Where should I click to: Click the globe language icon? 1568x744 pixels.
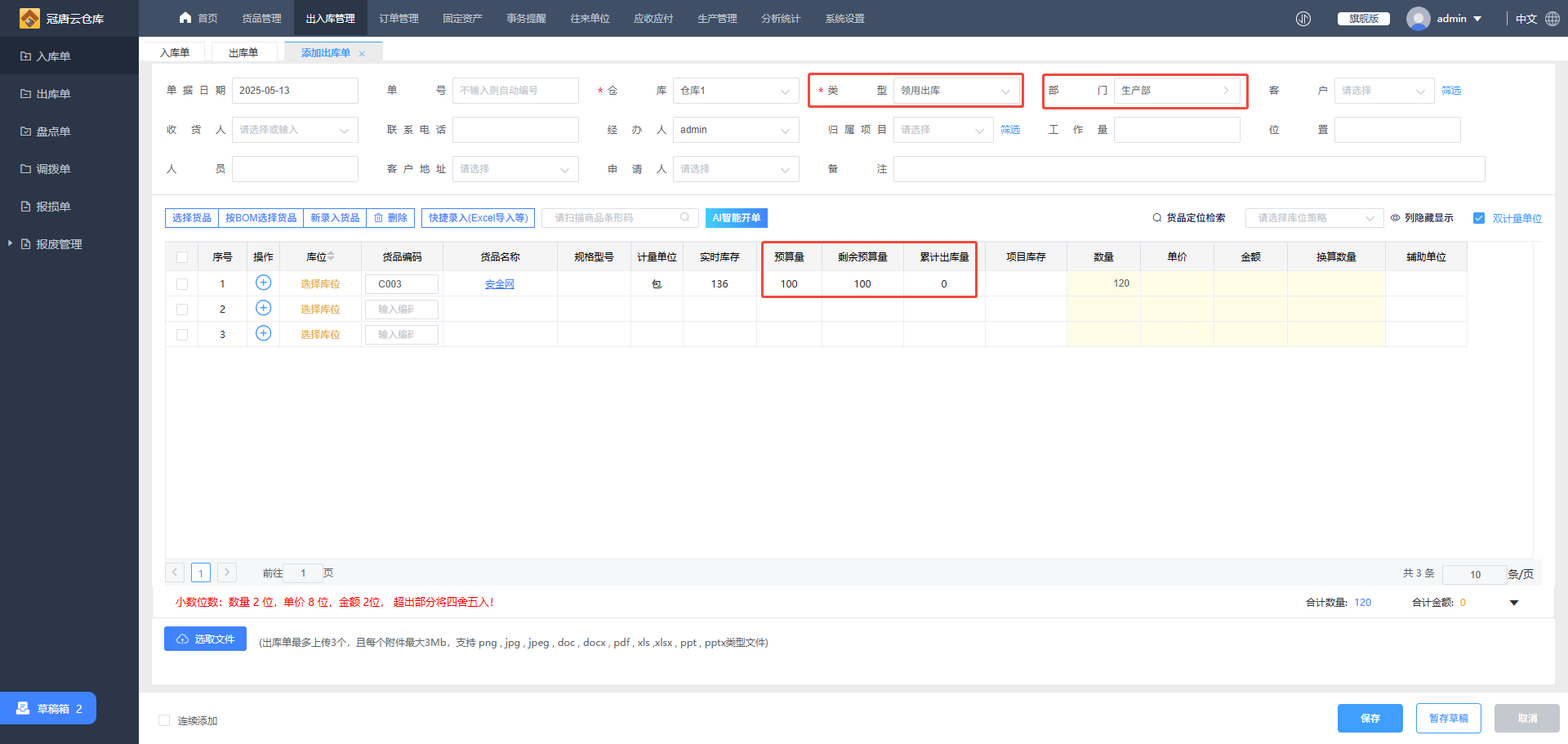(x=1552, y=19)
